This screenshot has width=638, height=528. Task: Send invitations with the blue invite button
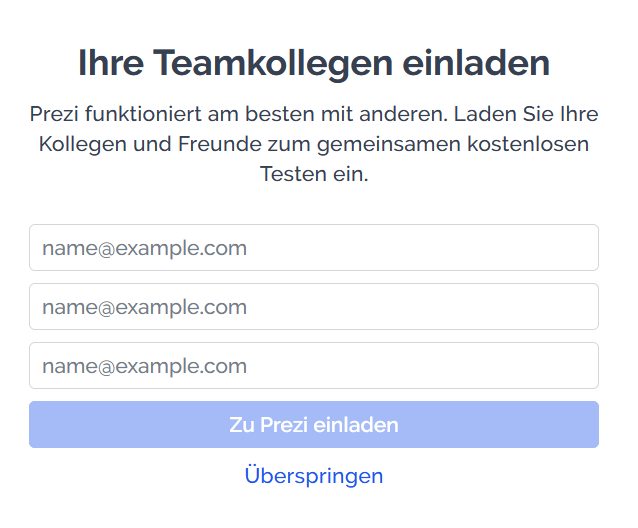[313, 425]
